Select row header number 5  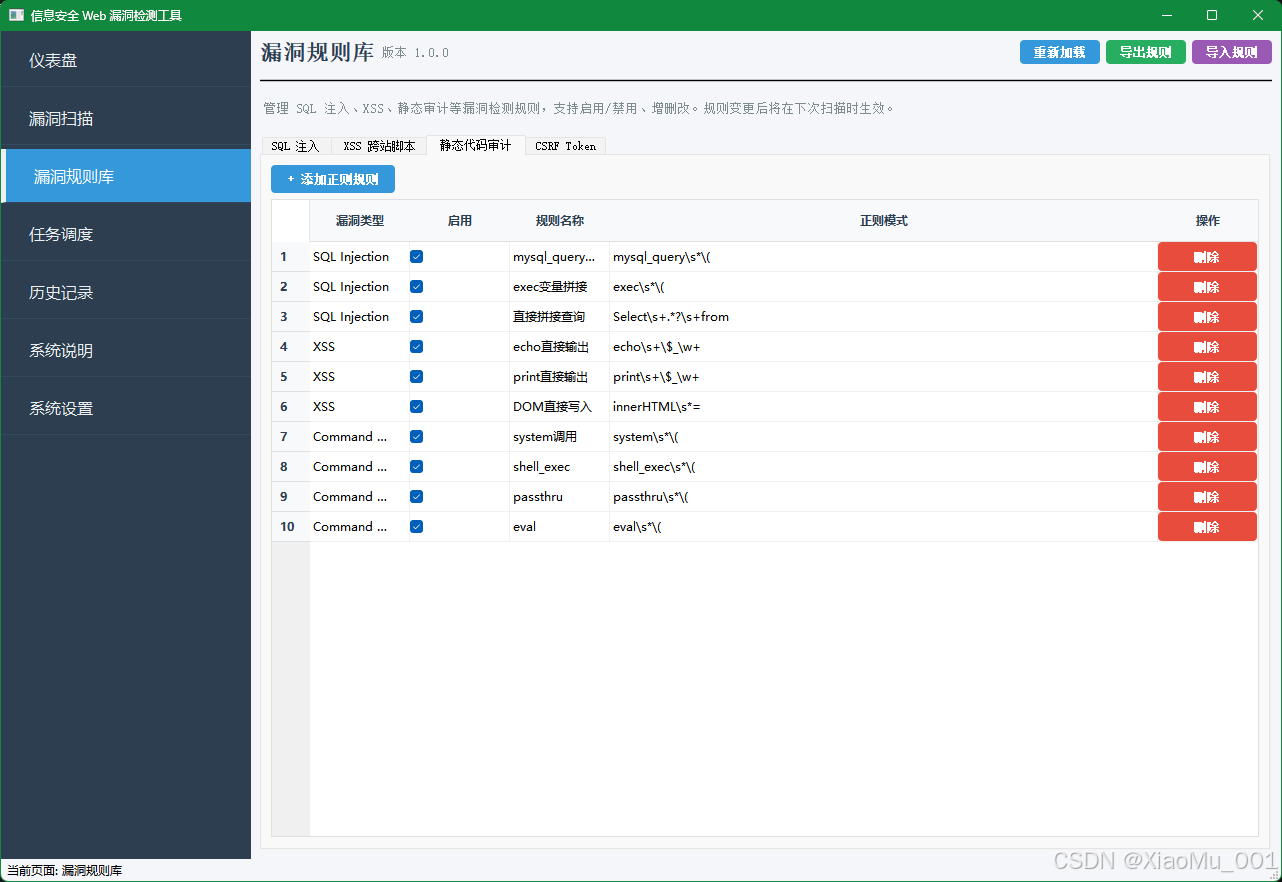(291, 377)
